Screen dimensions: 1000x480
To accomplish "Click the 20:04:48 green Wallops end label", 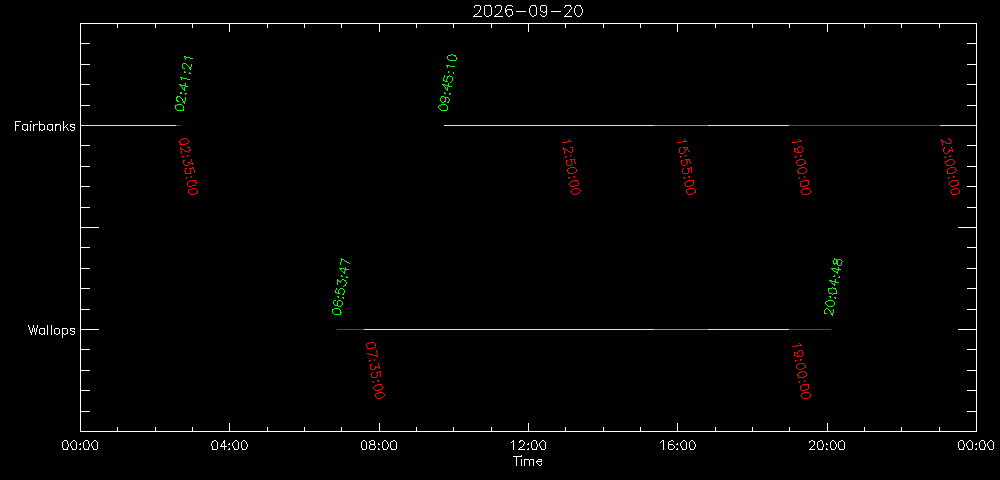I will (834, 287).
